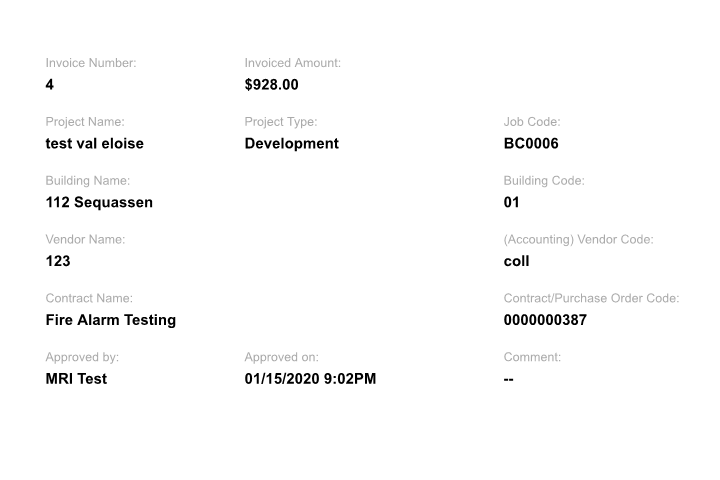720x480 pixels.
Task: Click the invoice number value 4
Action: click(x=50, y=85)
